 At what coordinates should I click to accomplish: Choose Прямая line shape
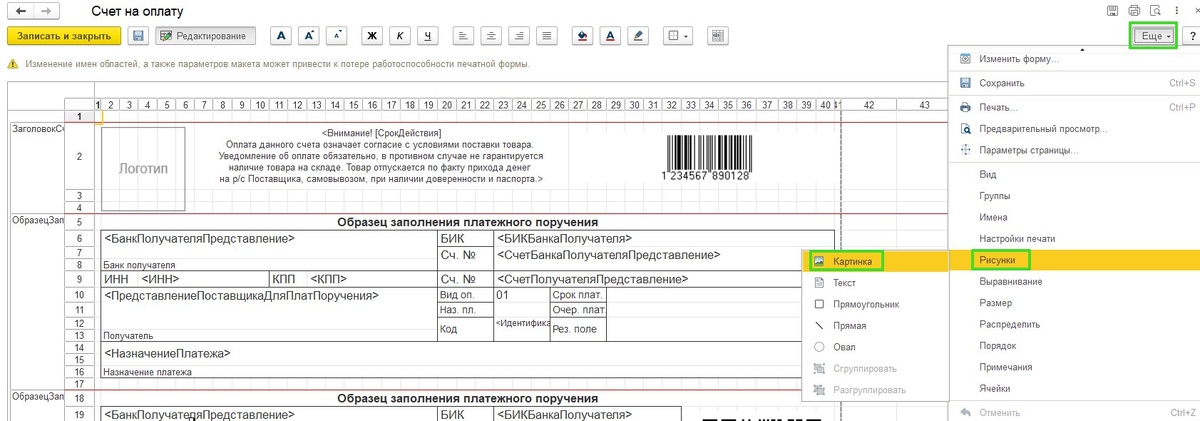coord(875,326)
